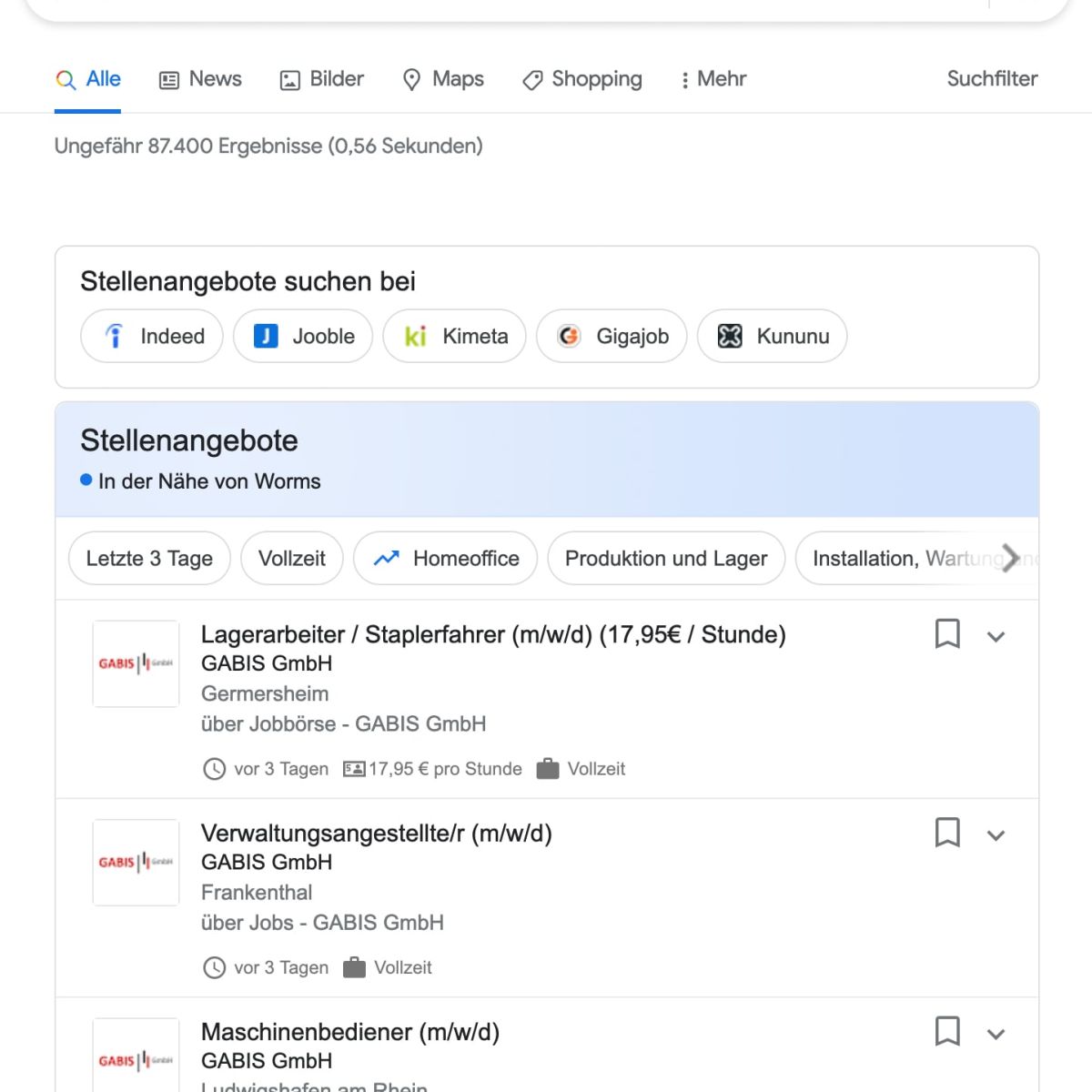Expand the Lagerarbeiter / Staplerfahrer job listing
The image size is (1092, 1092).
click(996, 636)
